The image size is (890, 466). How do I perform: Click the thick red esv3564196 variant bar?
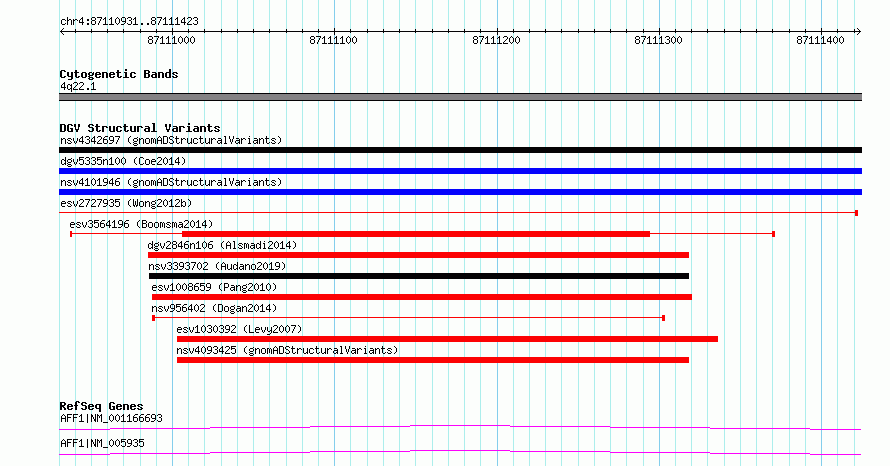tap(416, 234)
